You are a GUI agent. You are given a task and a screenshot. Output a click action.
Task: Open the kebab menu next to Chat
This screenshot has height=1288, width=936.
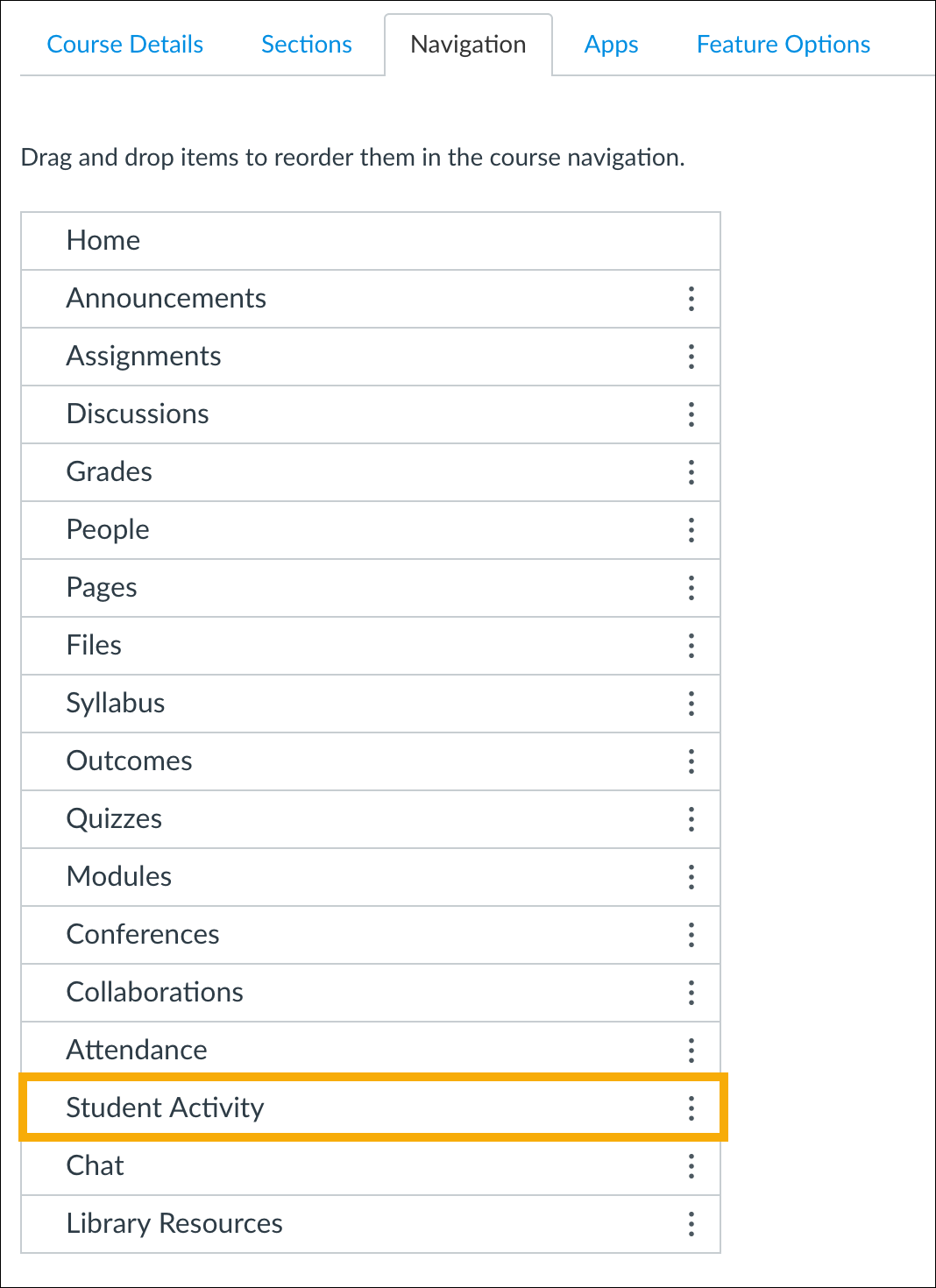pyautogui.click(x=691, y=1165)
